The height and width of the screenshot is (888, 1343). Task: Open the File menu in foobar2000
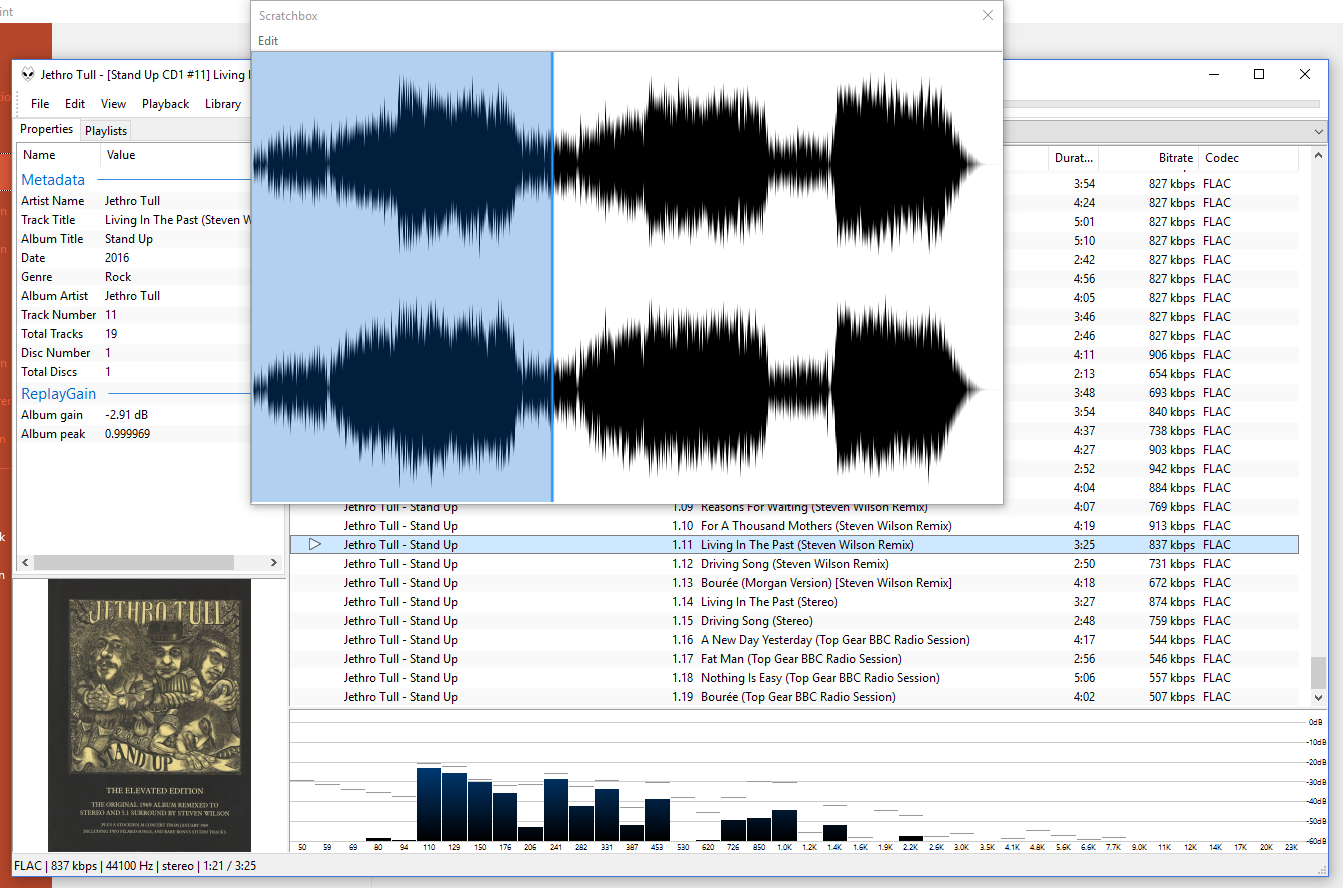40,104
